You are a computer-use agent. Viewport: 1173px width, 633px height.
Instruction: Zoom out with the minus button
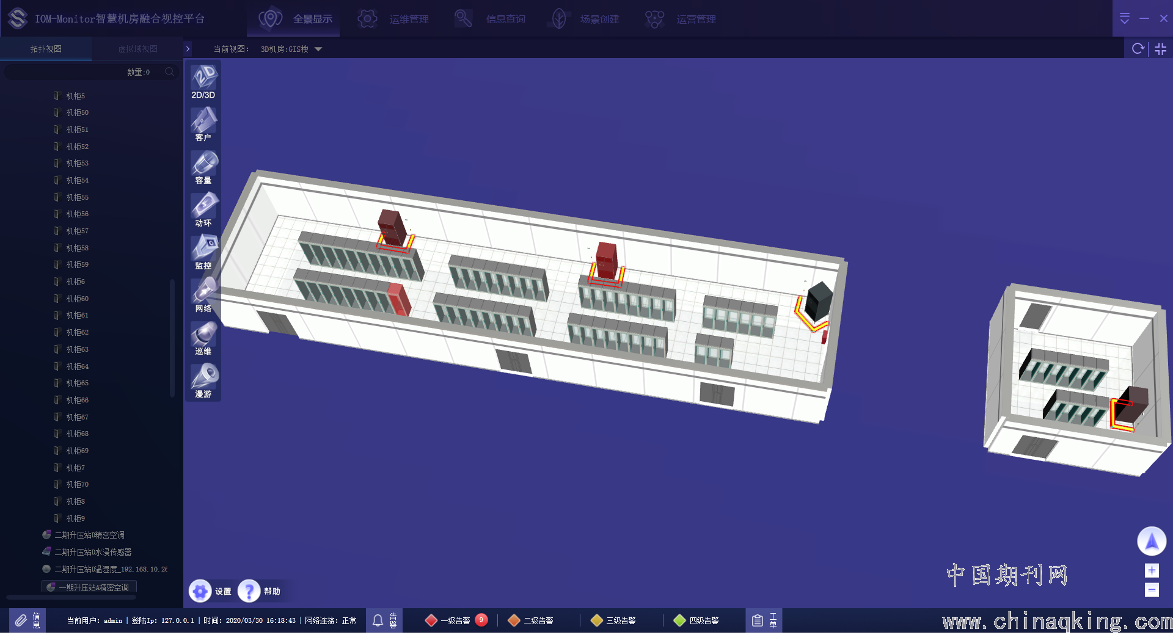tap(1151, 590)
